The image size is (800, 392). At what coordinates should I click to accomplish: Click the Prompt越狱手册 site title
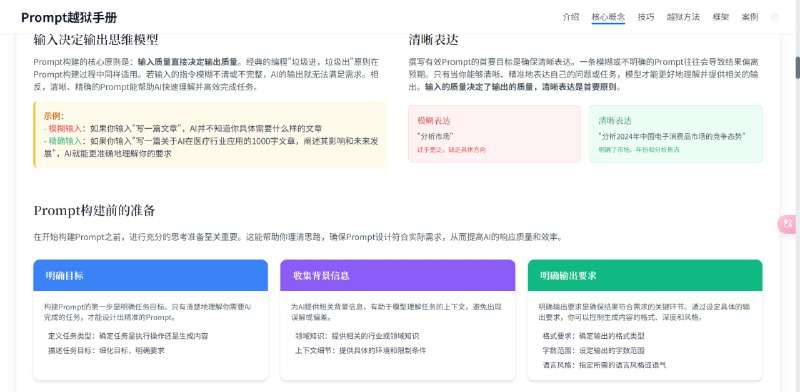tap(69, 17)
